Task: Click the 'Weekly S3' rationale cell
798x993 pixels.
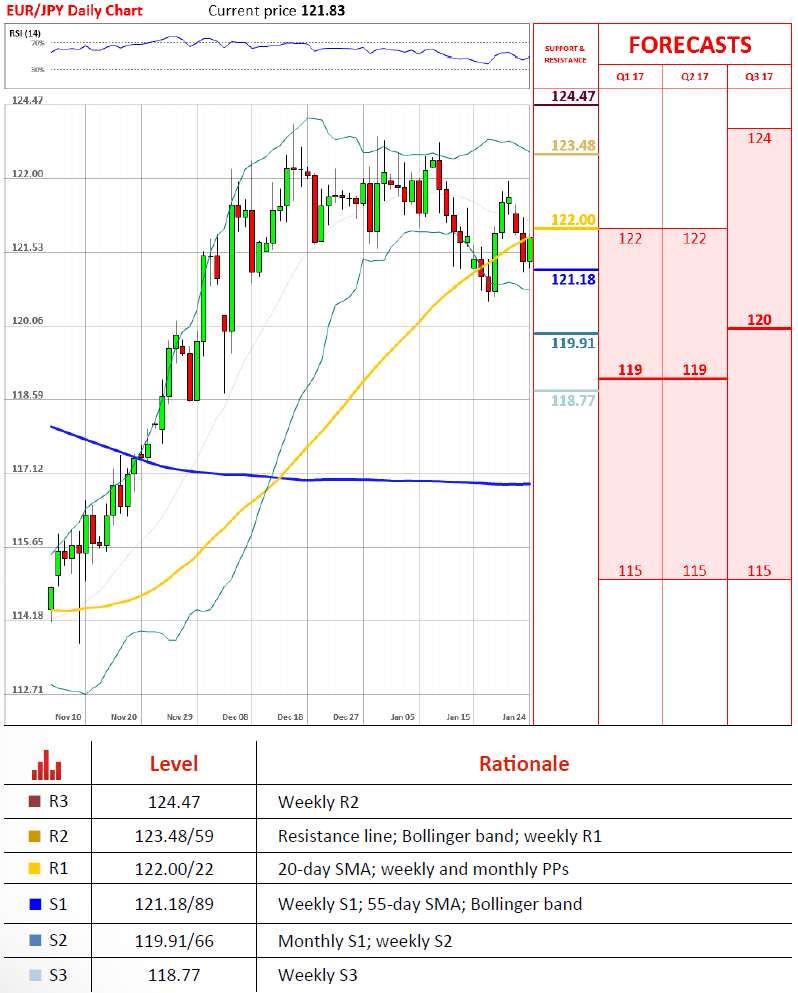Action: tap(317, 975)
